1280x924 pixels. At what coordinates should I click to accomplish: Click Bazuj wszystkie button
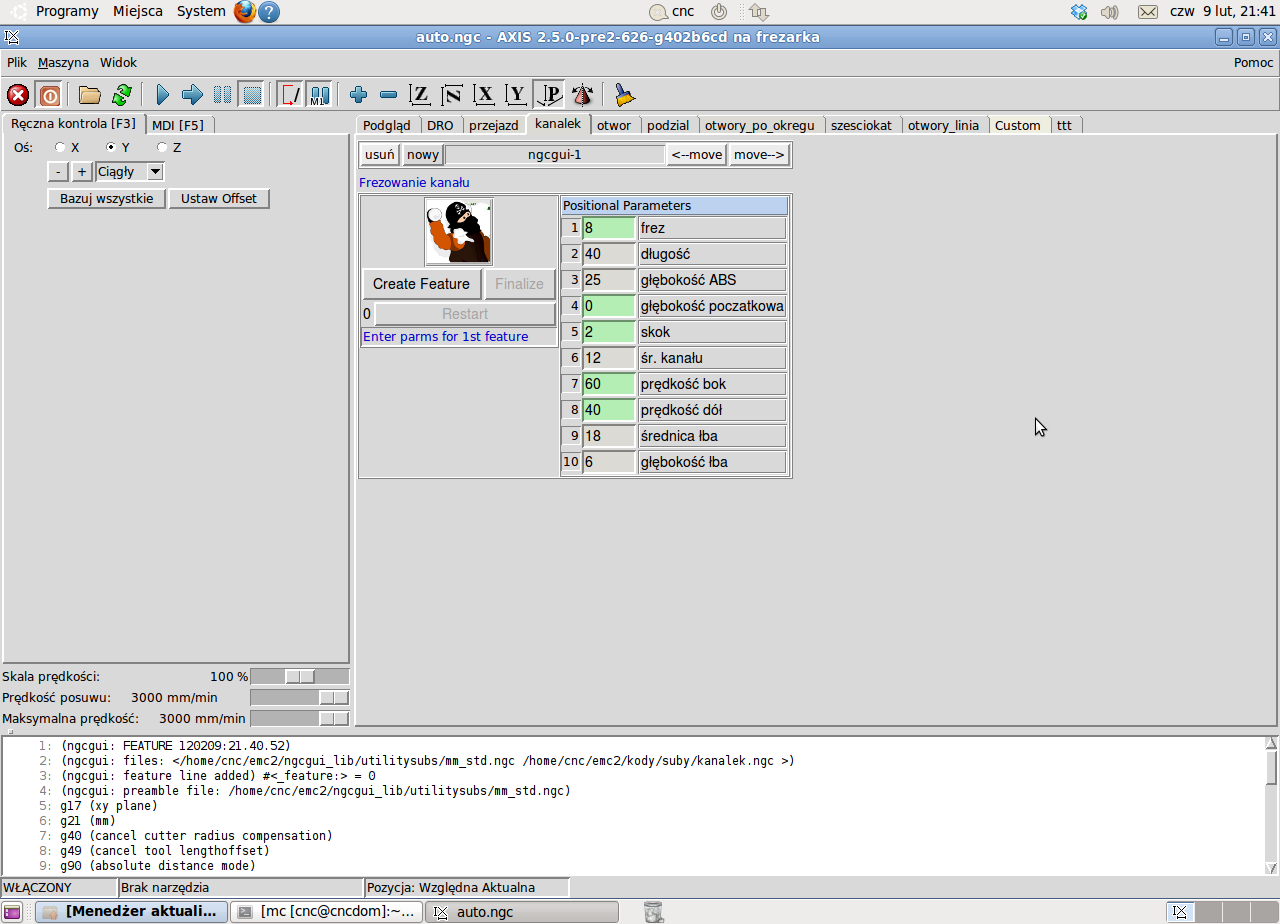107,199
